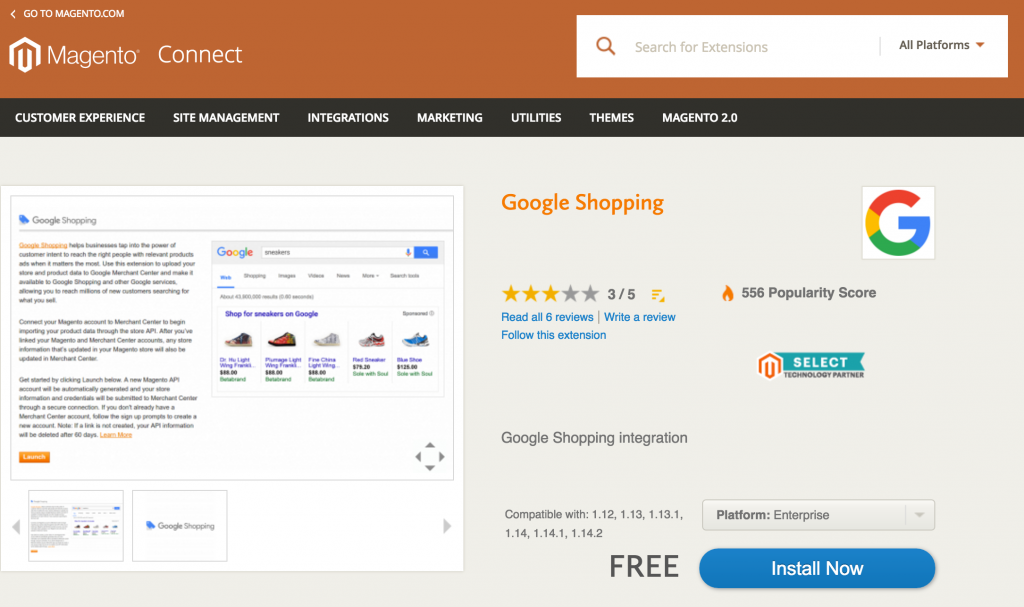Click the 556 Popularity Score text
Image resolution: width=1024 pixels, height=607 pixels.
[x=808, y=293]
